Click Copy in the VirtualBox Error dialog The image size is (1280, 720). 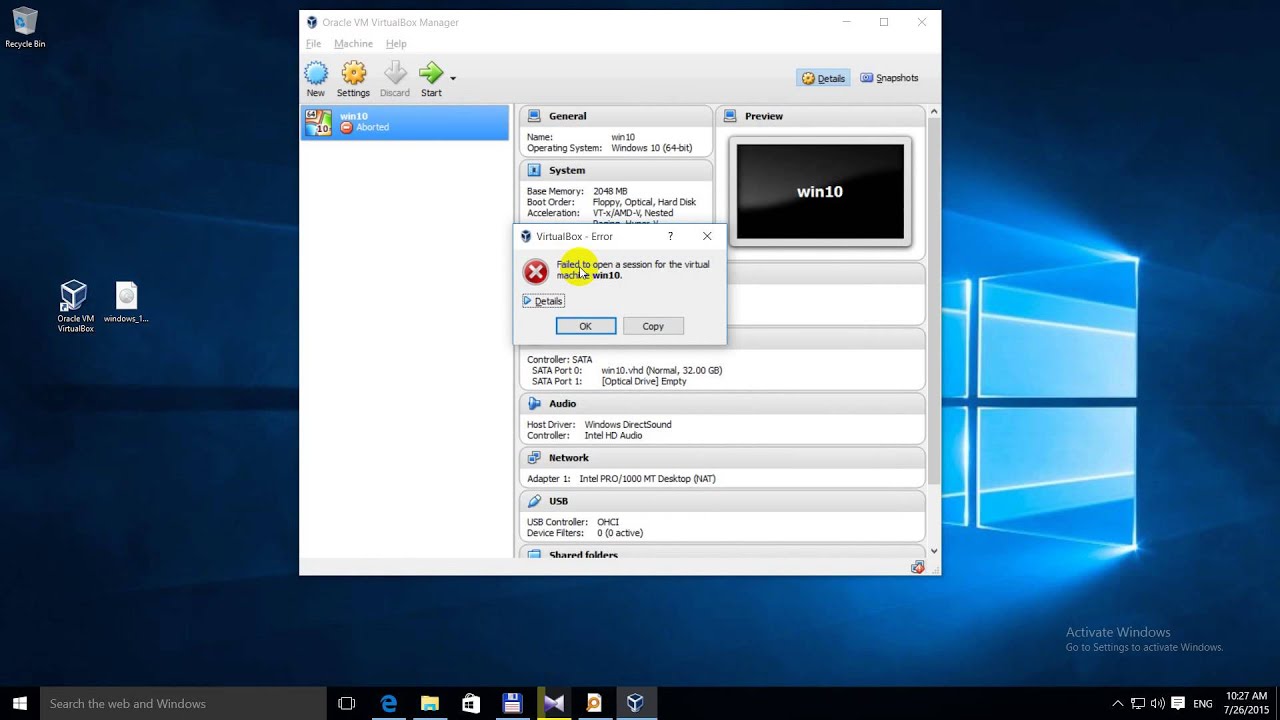653,326
